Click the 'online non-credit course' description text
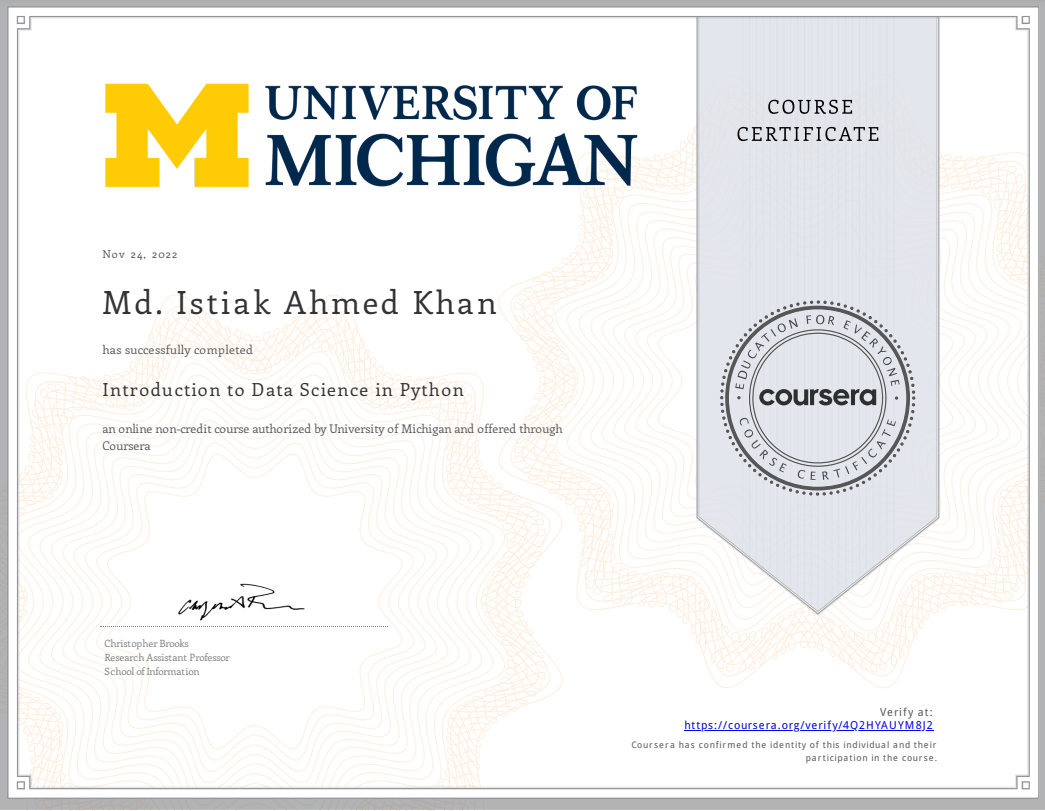Screen dimensions: 1045x811 point(332,429)
